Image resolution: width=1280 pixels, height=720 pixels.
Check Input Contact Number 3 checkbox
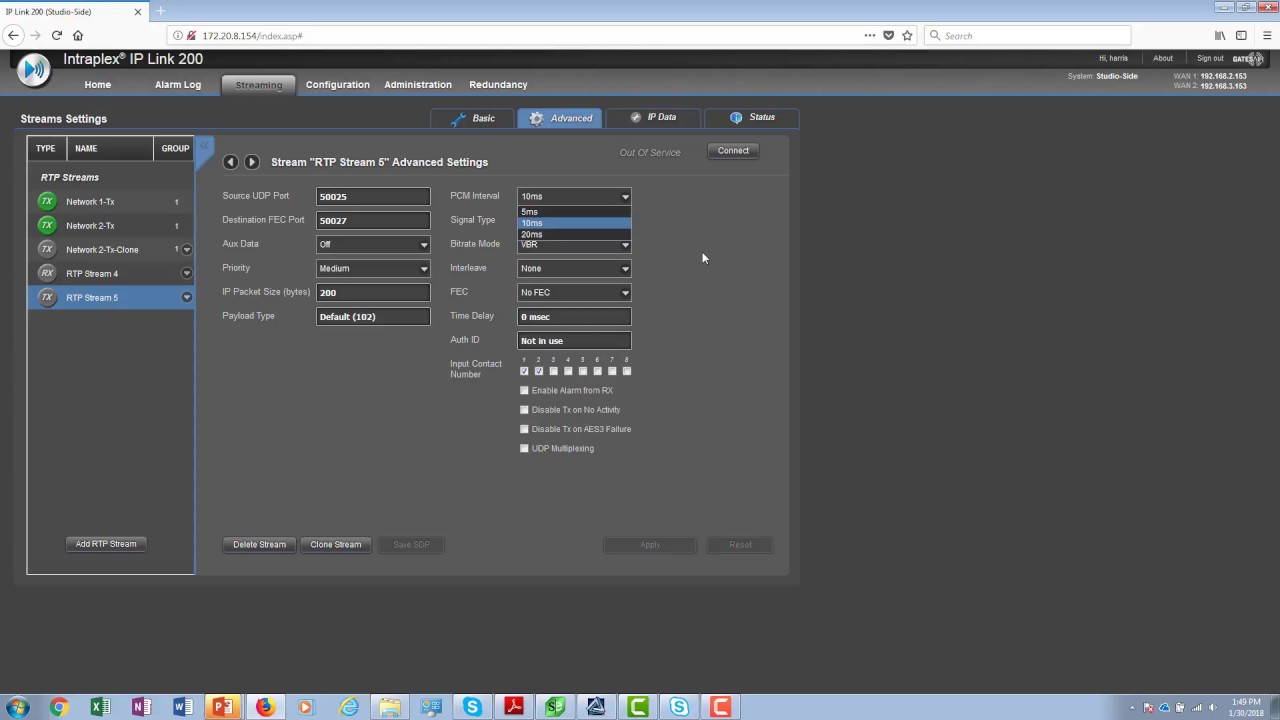553,371
